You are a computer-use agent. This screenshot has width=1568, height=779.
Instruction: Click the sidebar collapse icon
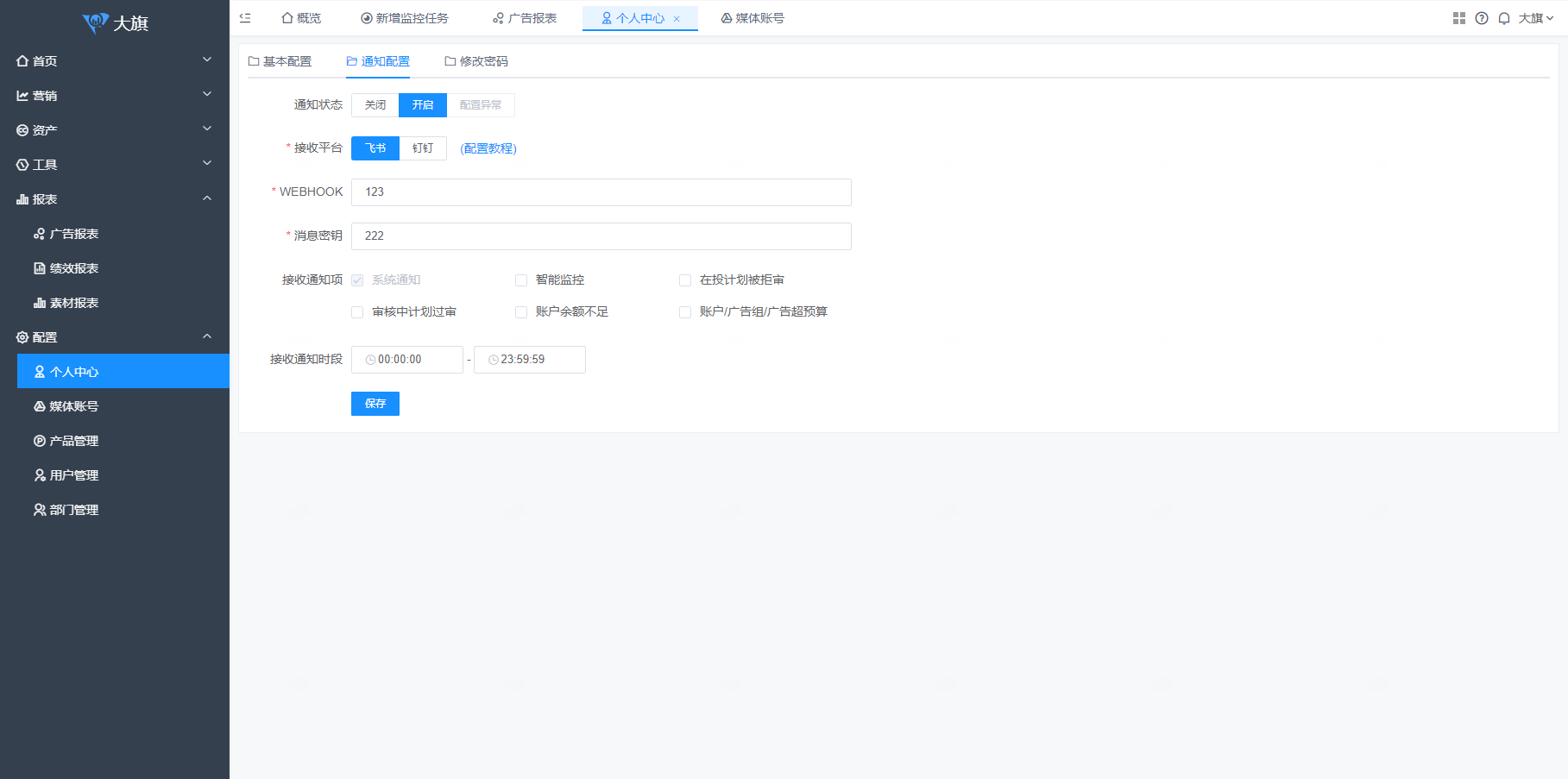pos(245,18)
